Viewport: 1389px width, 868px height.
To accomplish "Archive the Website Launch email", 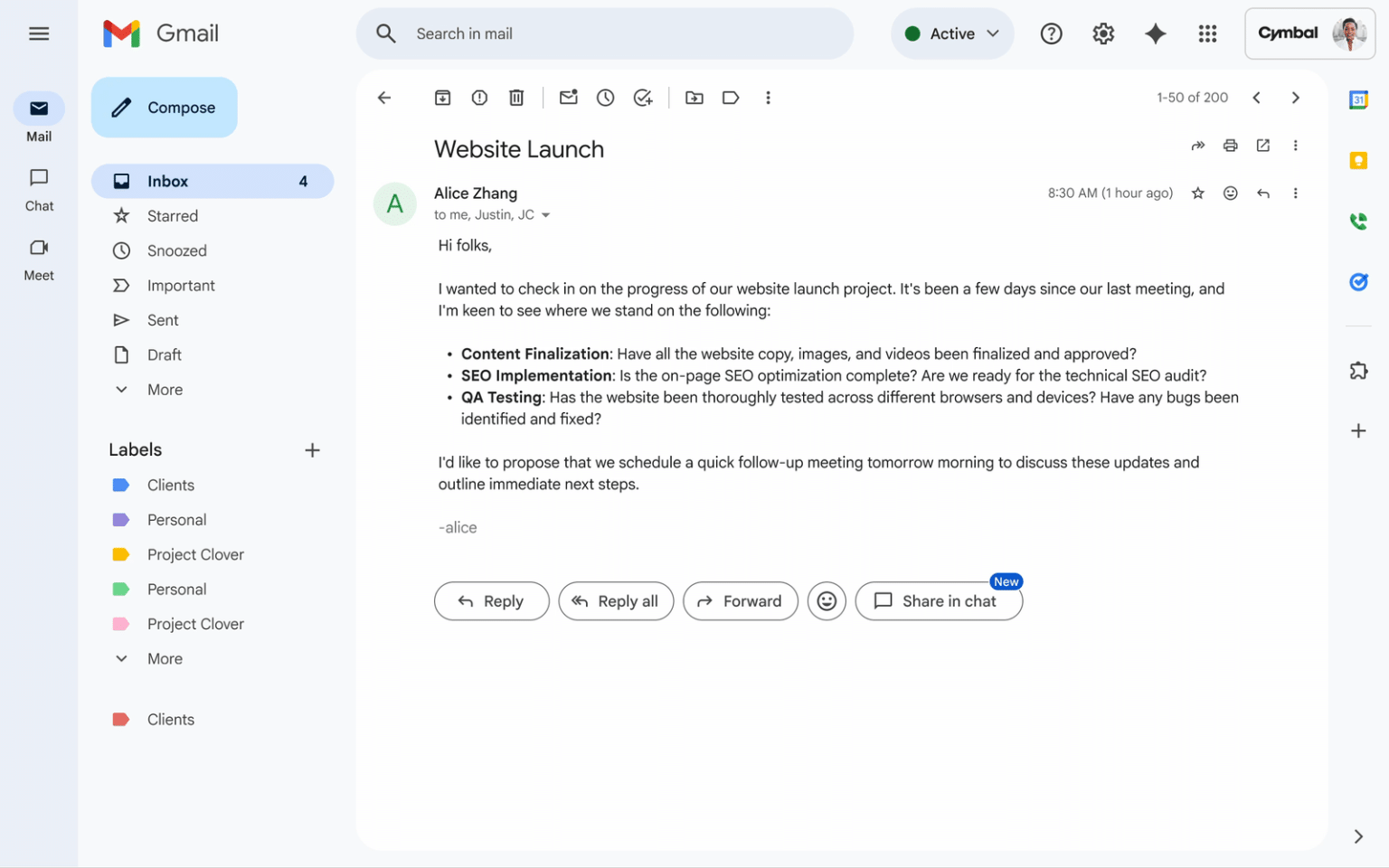I will click(x=442, y=97).
